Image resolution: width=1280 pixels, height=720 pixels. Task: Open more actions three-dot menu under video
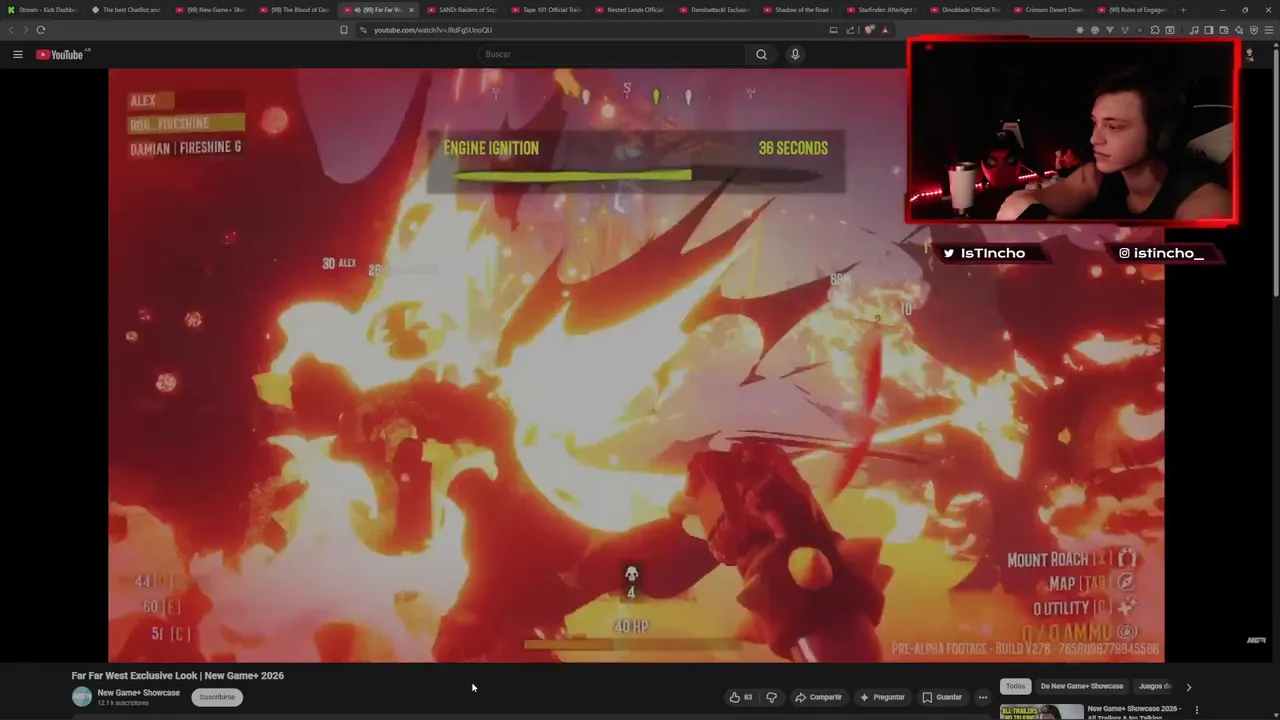[983, 697]
